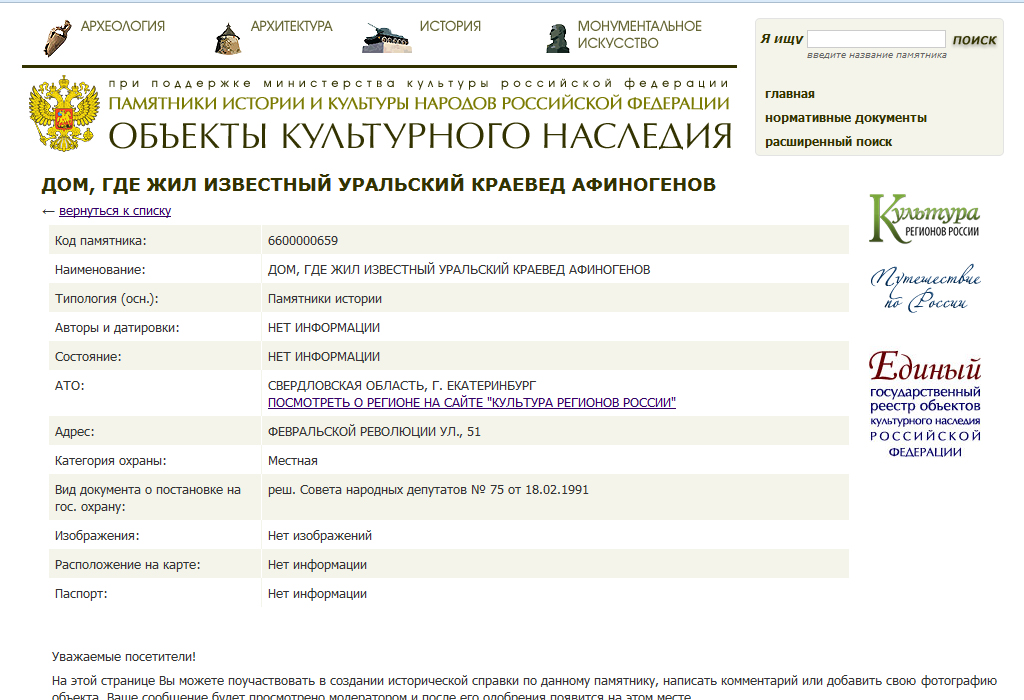Viewport: 1024px width, 700px height.
Task: Go to главная home page link
Action: (x=790, y=94)
